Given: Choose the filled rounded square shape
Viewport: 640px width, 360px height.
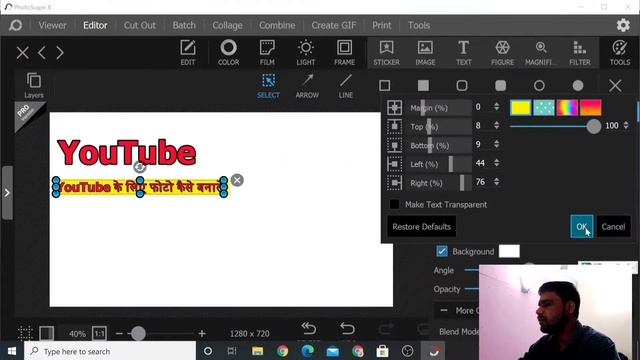Looking at the screenshot, I should point(500,85).
